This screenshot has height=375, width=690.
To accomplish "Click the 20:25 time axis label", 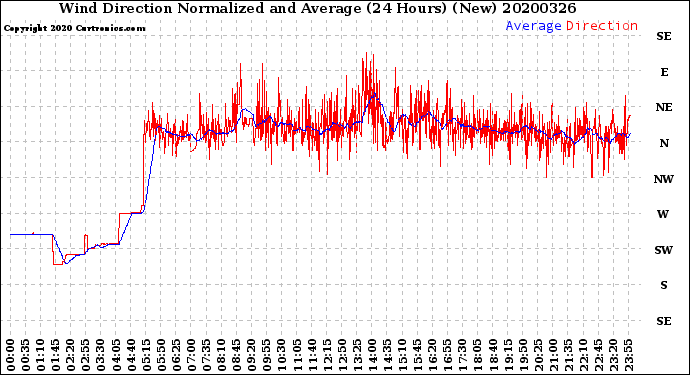I will (538, 355).
